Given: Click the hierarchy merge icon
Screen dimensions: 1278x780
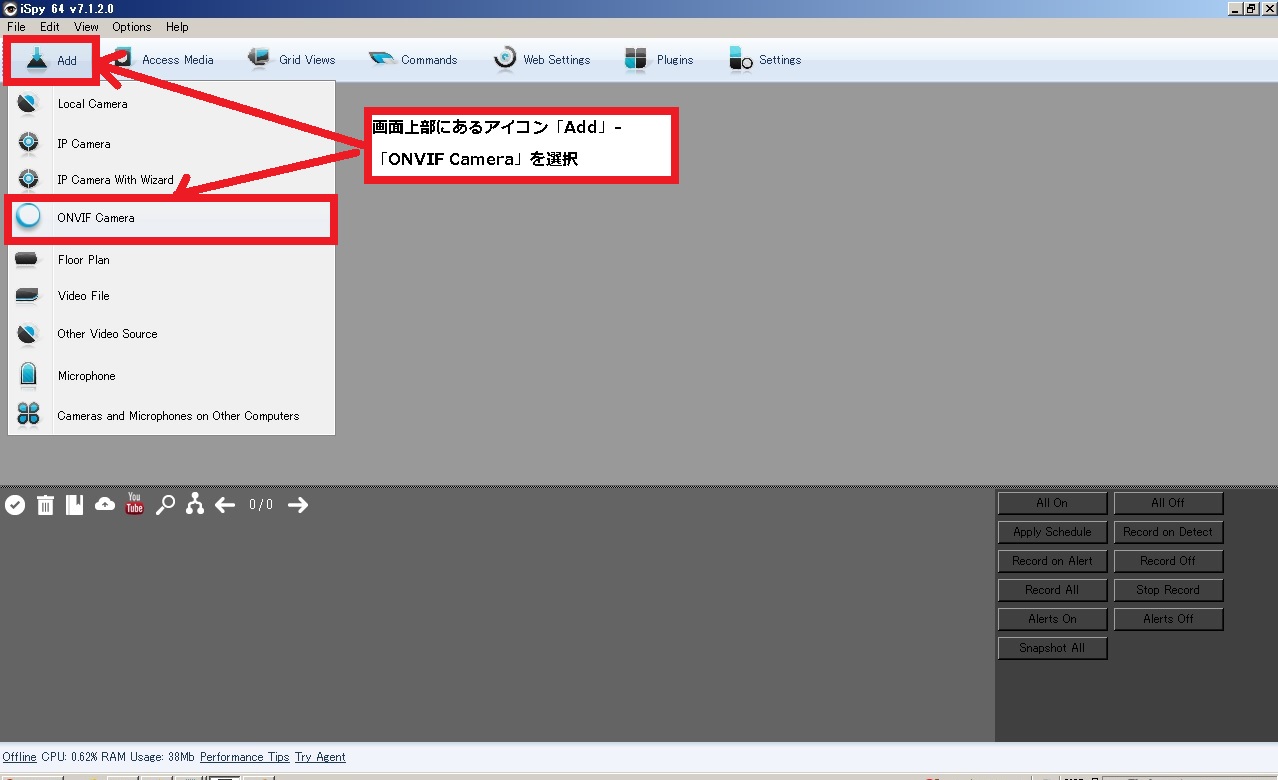Looking at the screenshot, I should 195,504.
